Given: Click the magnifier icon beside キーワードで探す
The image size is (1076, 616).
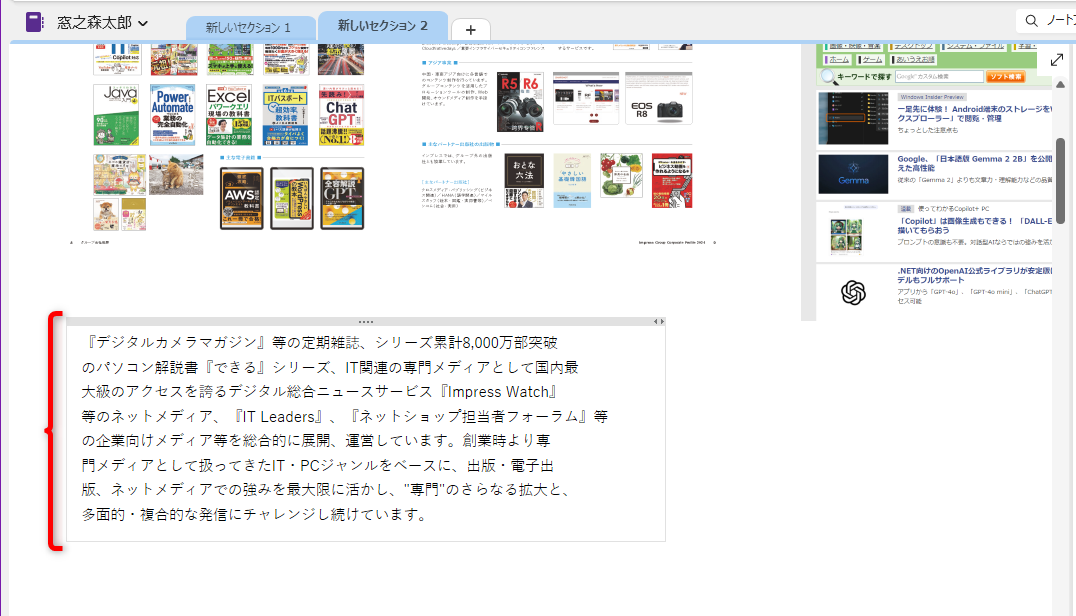Looking at the screenshot, I should (828, 77).
